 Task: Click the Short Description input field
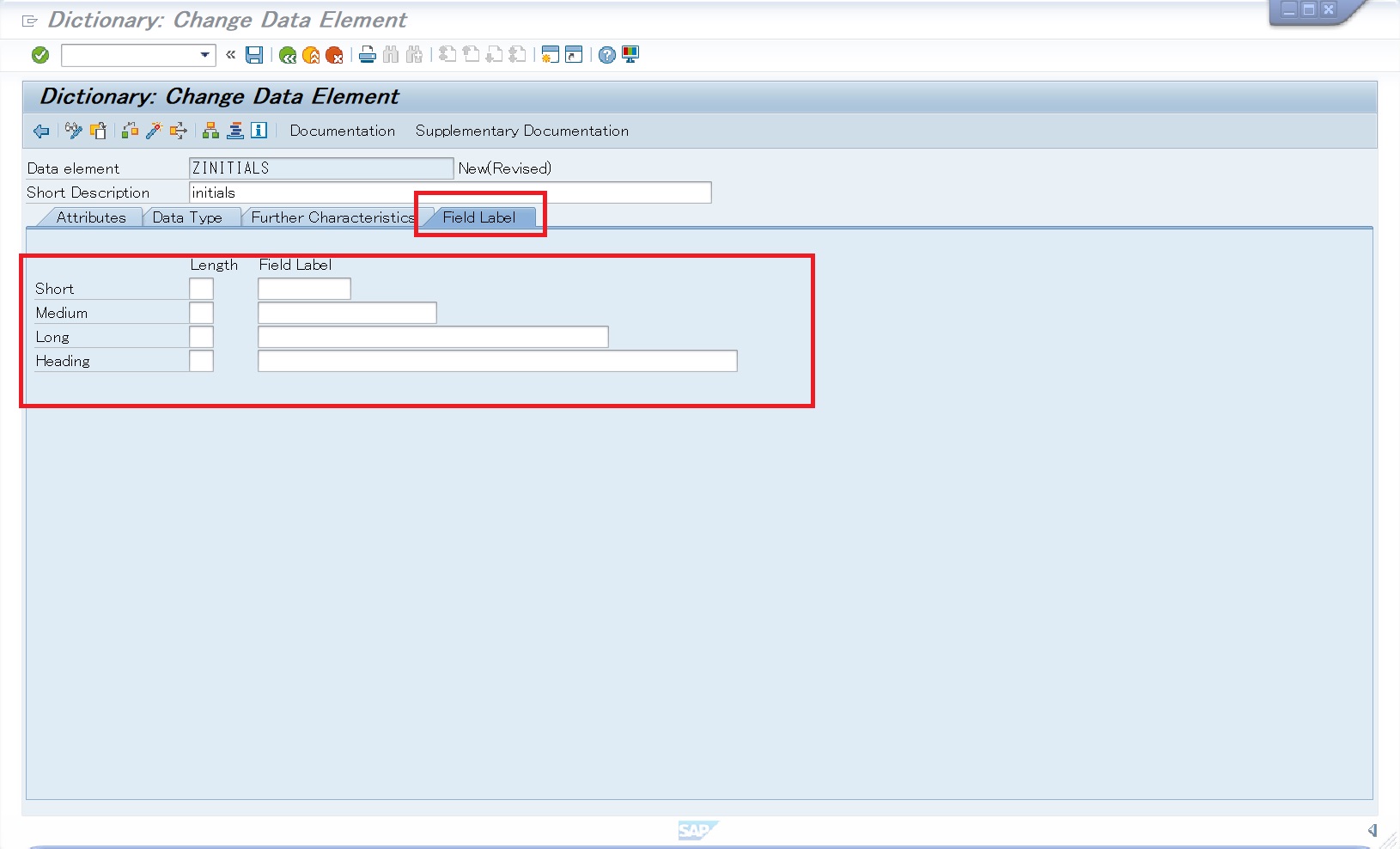coord(449,192)
